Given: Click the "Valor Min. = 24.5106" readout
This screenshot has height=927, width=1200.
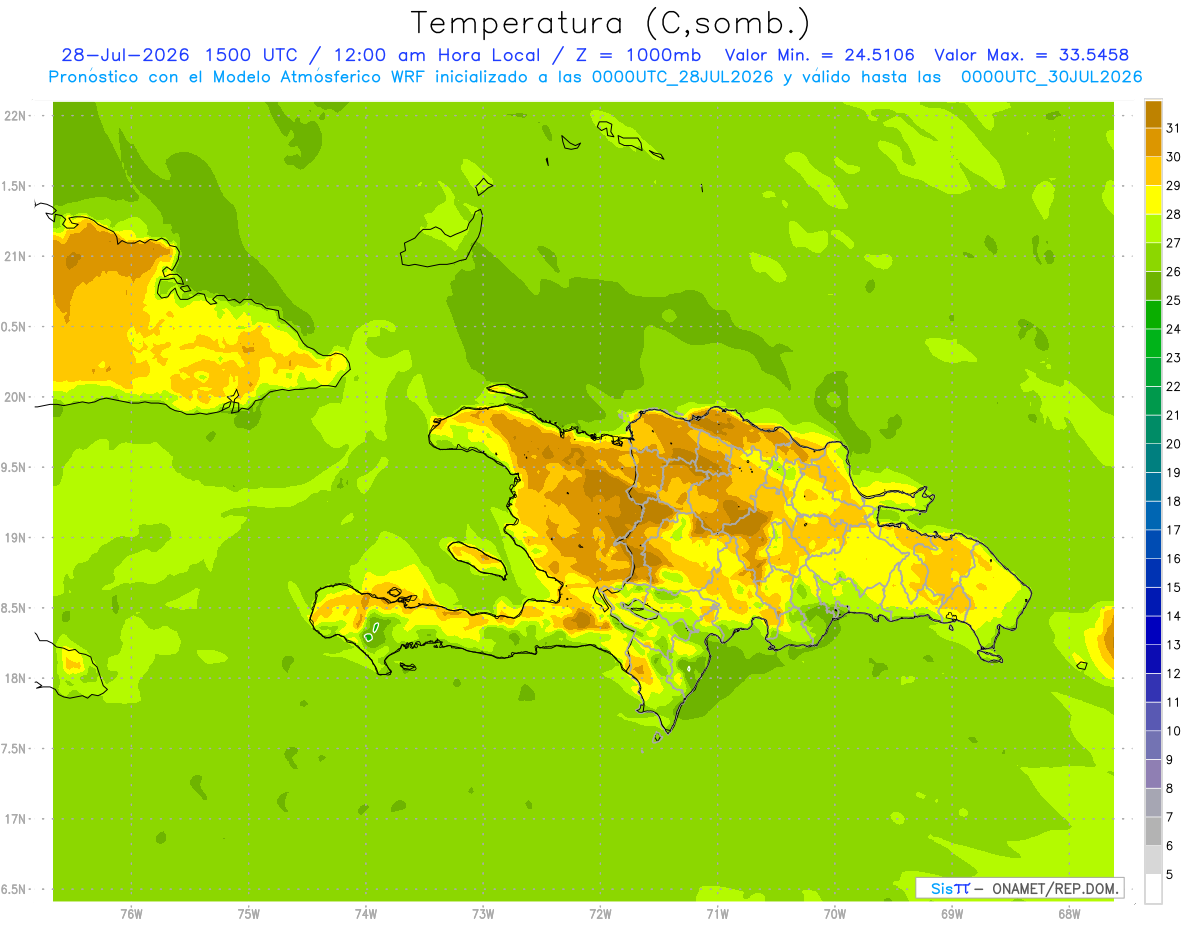Looking at the screenshot, I should (x=819, y=55).
